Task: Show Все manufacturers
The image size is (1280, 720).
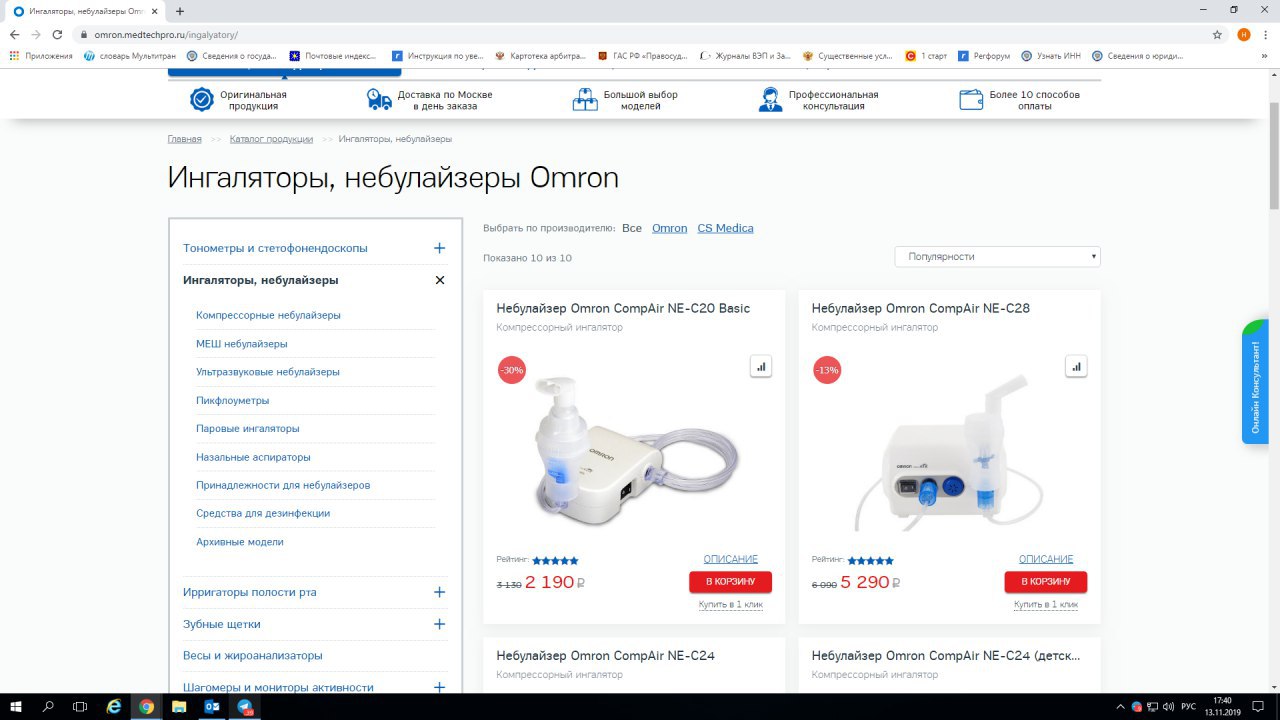Action: (x=632, y=228)
